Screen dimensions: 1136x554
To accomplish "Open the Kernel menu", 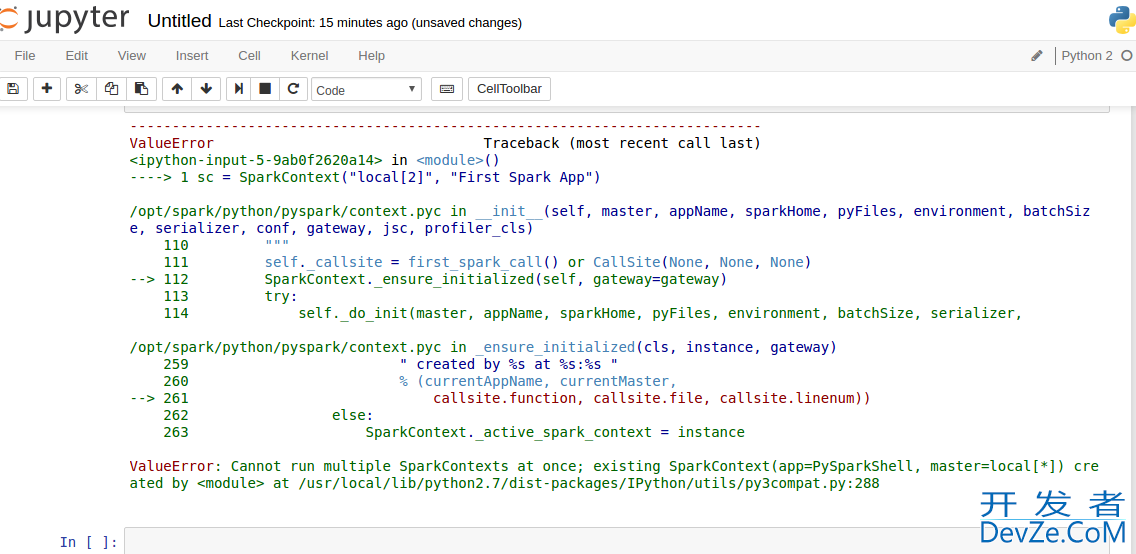I will tap(309, 56).
